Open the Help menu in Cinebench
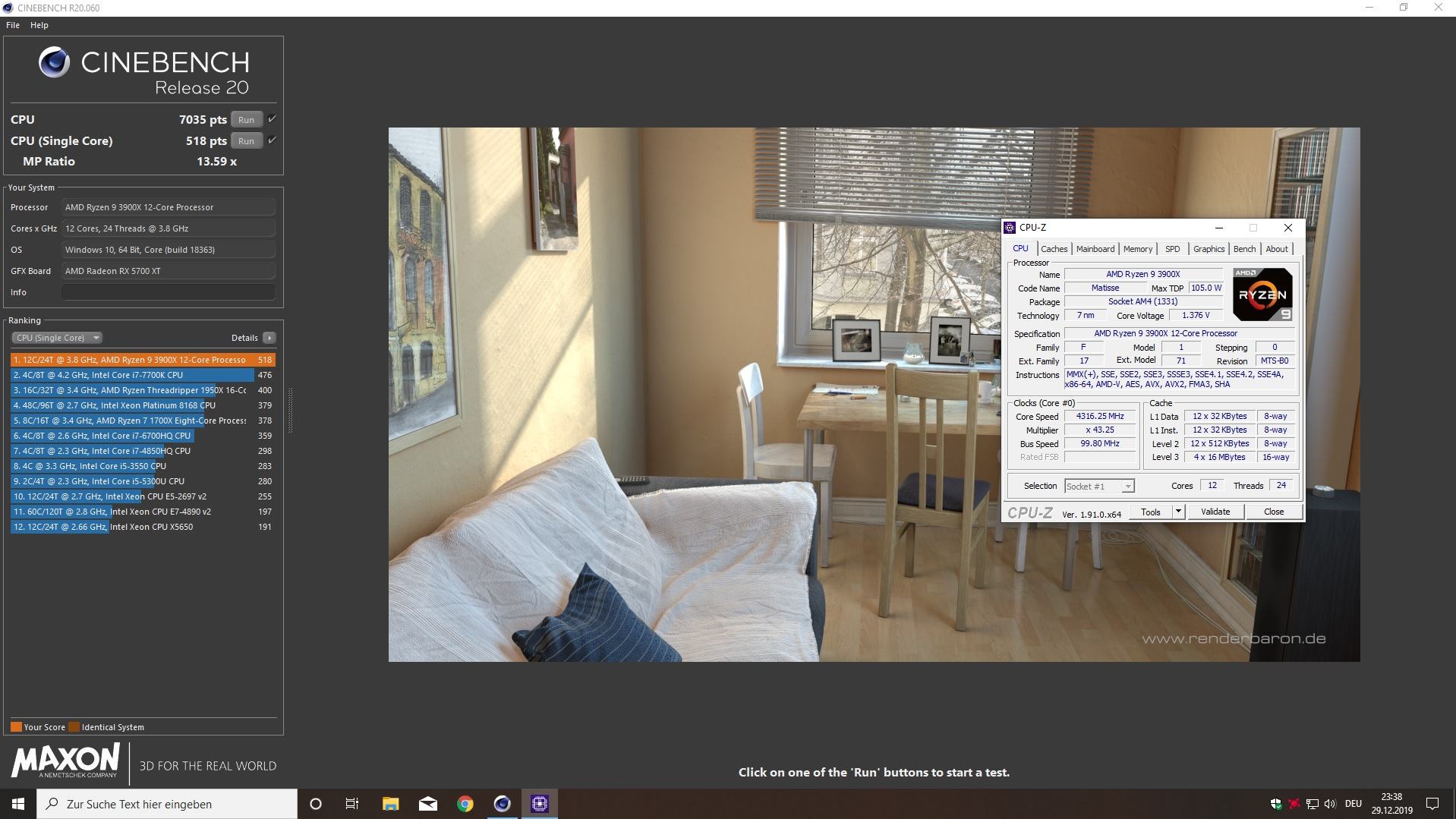The image size is (1456, 819). point(39,25)
